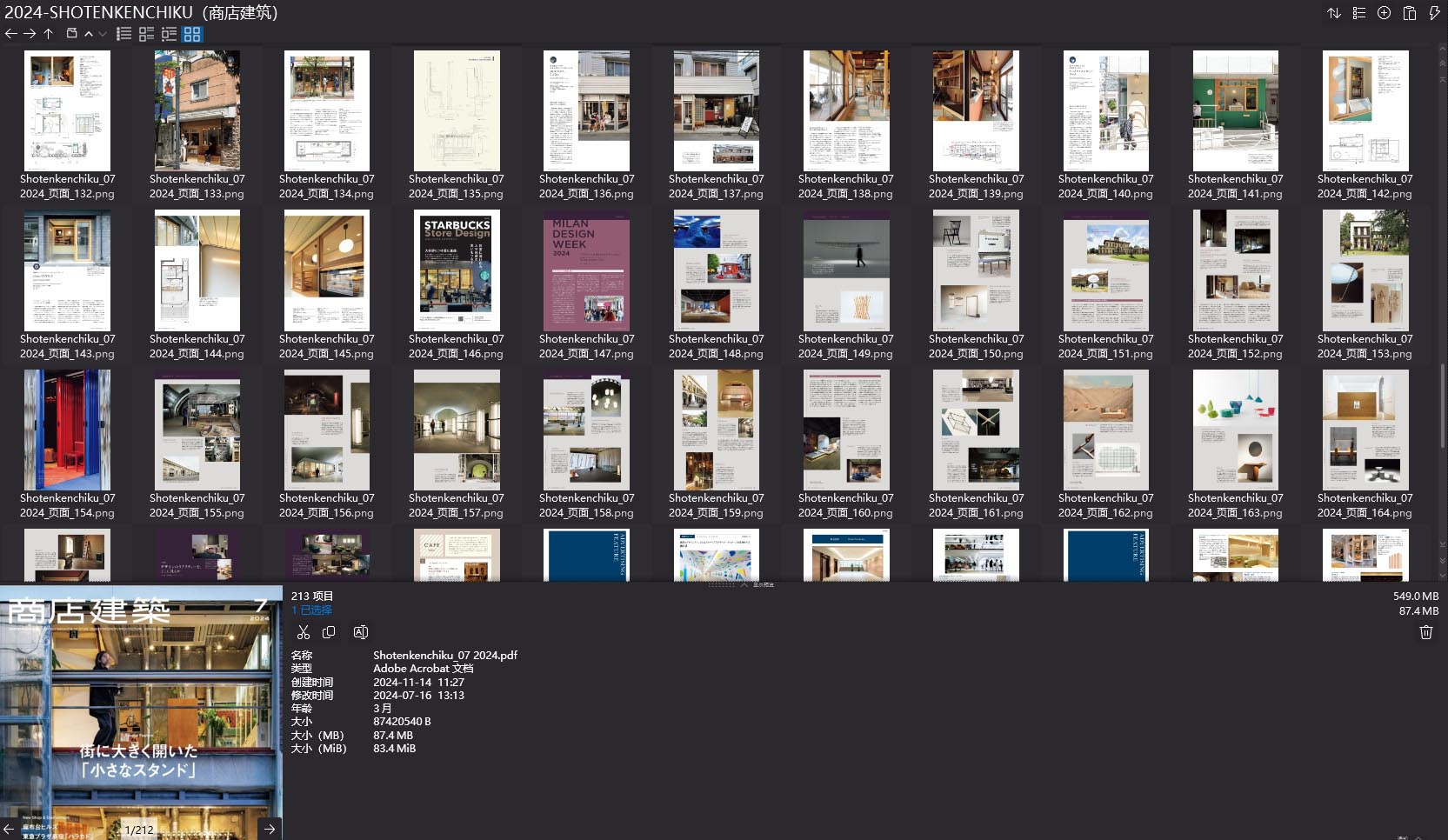This screenshot has width=1448, height=840.
Task: Select Starbucks Store Design thumbnail 页面_146.png
Action: click(x=457, y=270)
